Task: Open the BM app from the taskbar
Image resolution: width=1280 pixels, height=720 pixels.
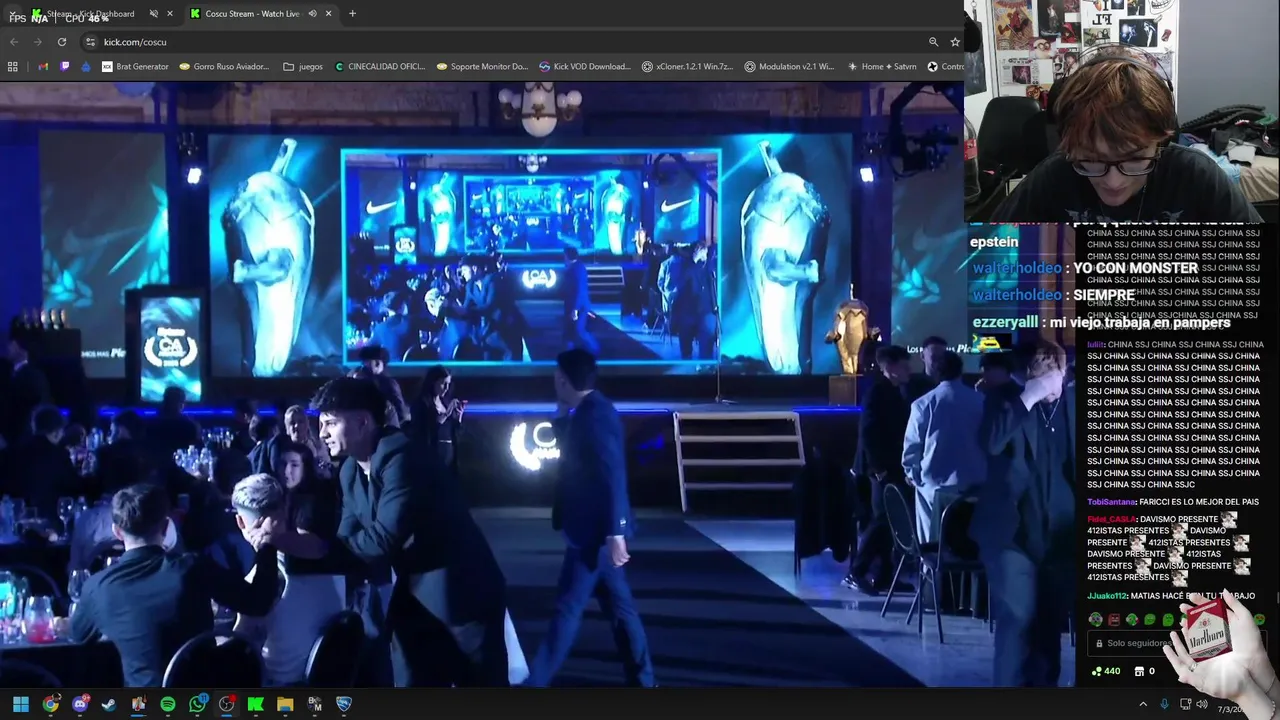Action: coord(315,704)
